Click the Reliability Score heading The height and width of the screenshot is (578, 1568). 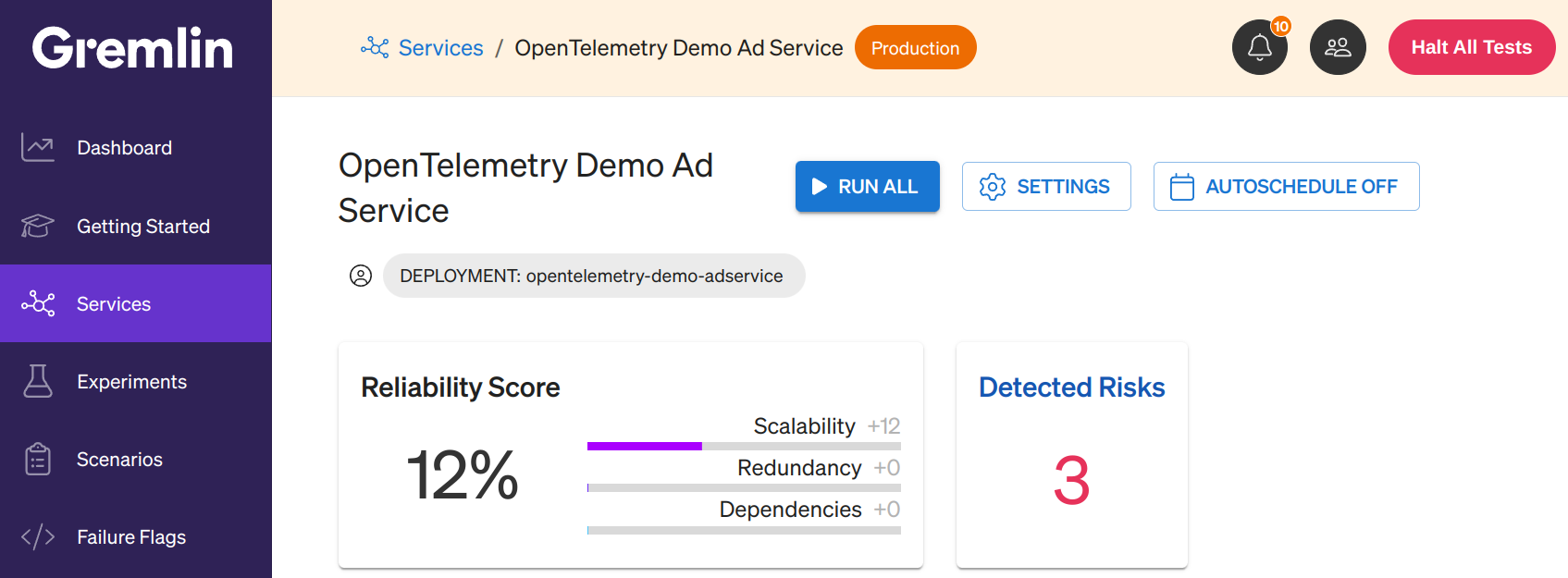pos(461,387)
